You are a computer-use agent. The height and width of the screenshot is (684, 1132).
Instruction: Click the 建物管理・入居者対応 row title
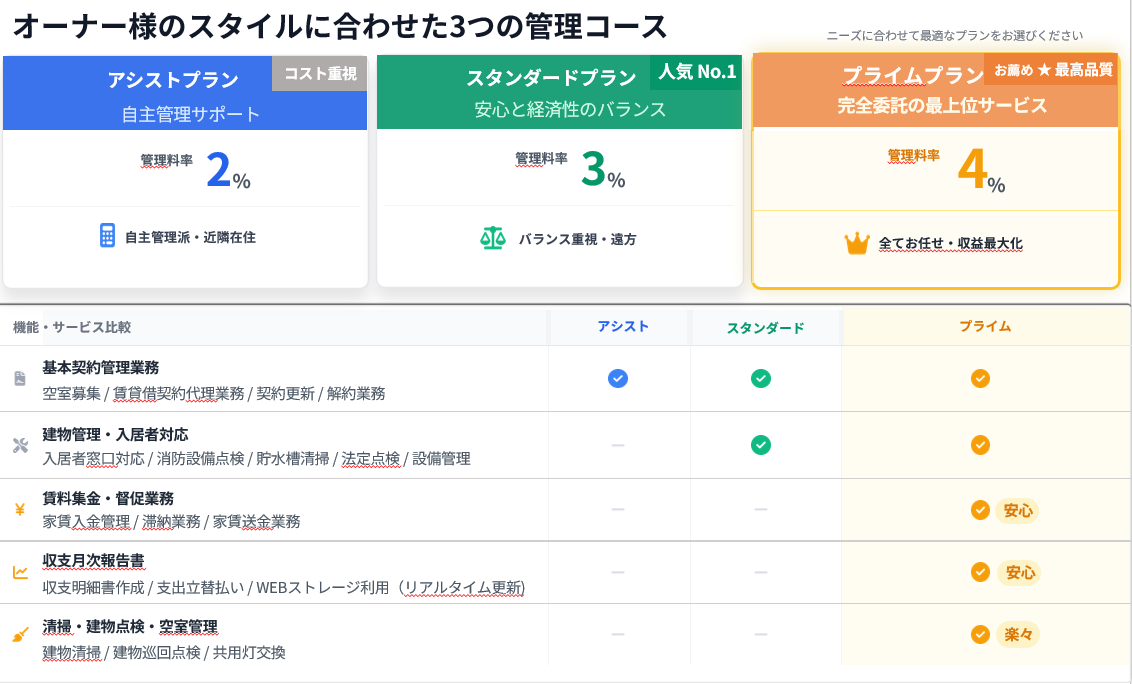(x=116, y=434)
